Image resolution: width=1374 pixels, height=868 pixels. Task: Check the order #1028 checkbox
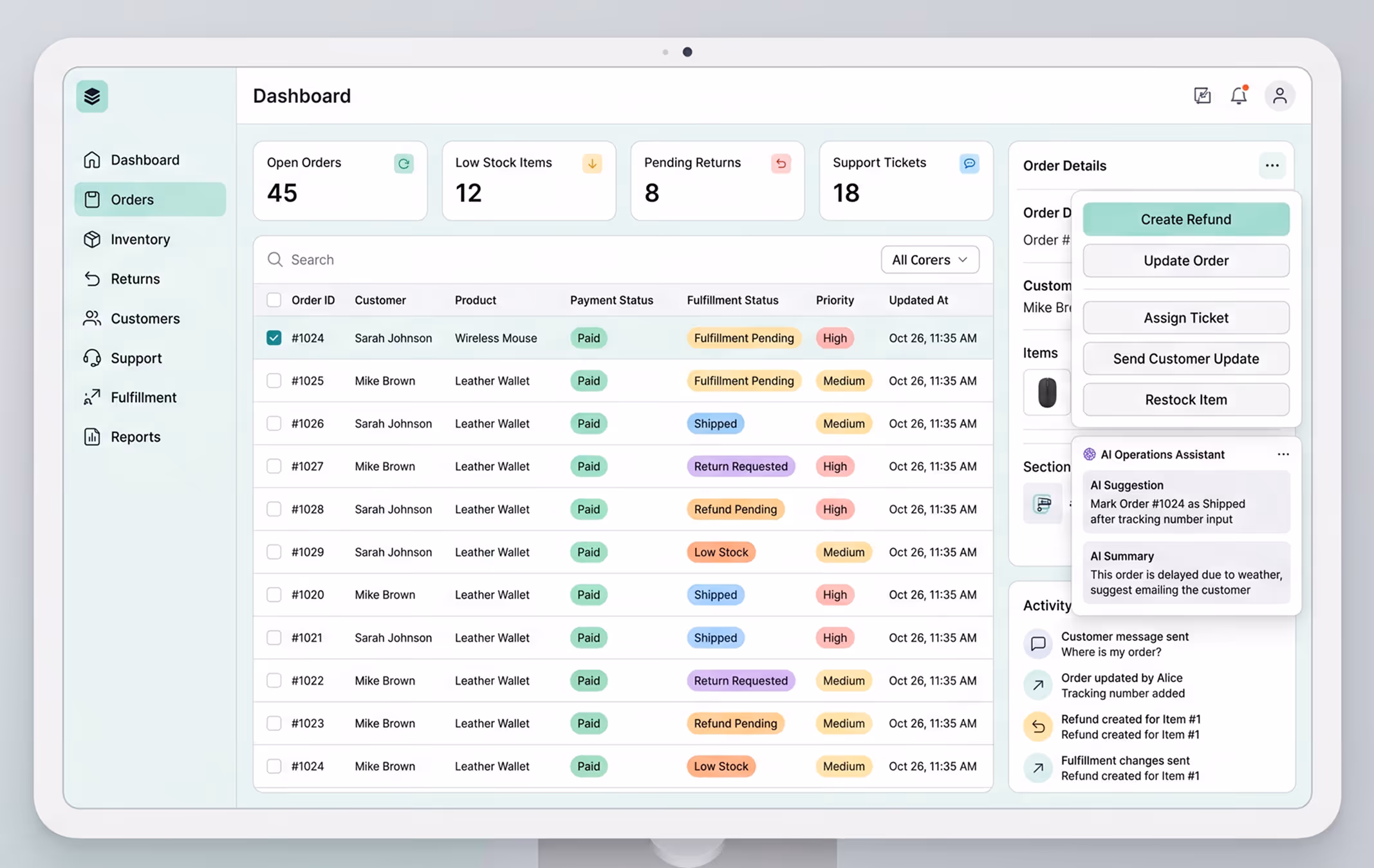point(274,509)
